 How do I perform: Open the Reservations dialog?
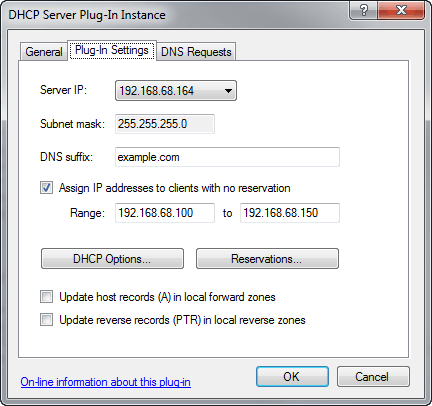267,259
